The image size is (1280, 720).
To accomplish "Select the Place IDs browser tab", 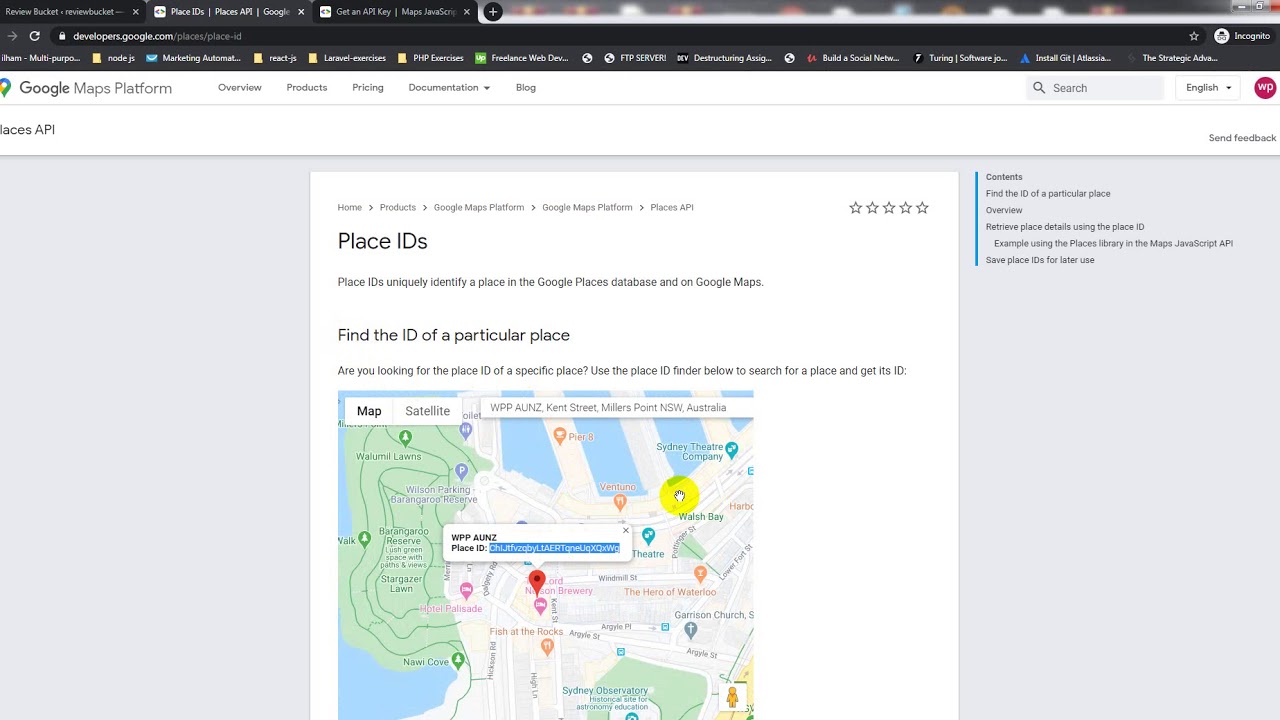I will (x=229, y=12).
